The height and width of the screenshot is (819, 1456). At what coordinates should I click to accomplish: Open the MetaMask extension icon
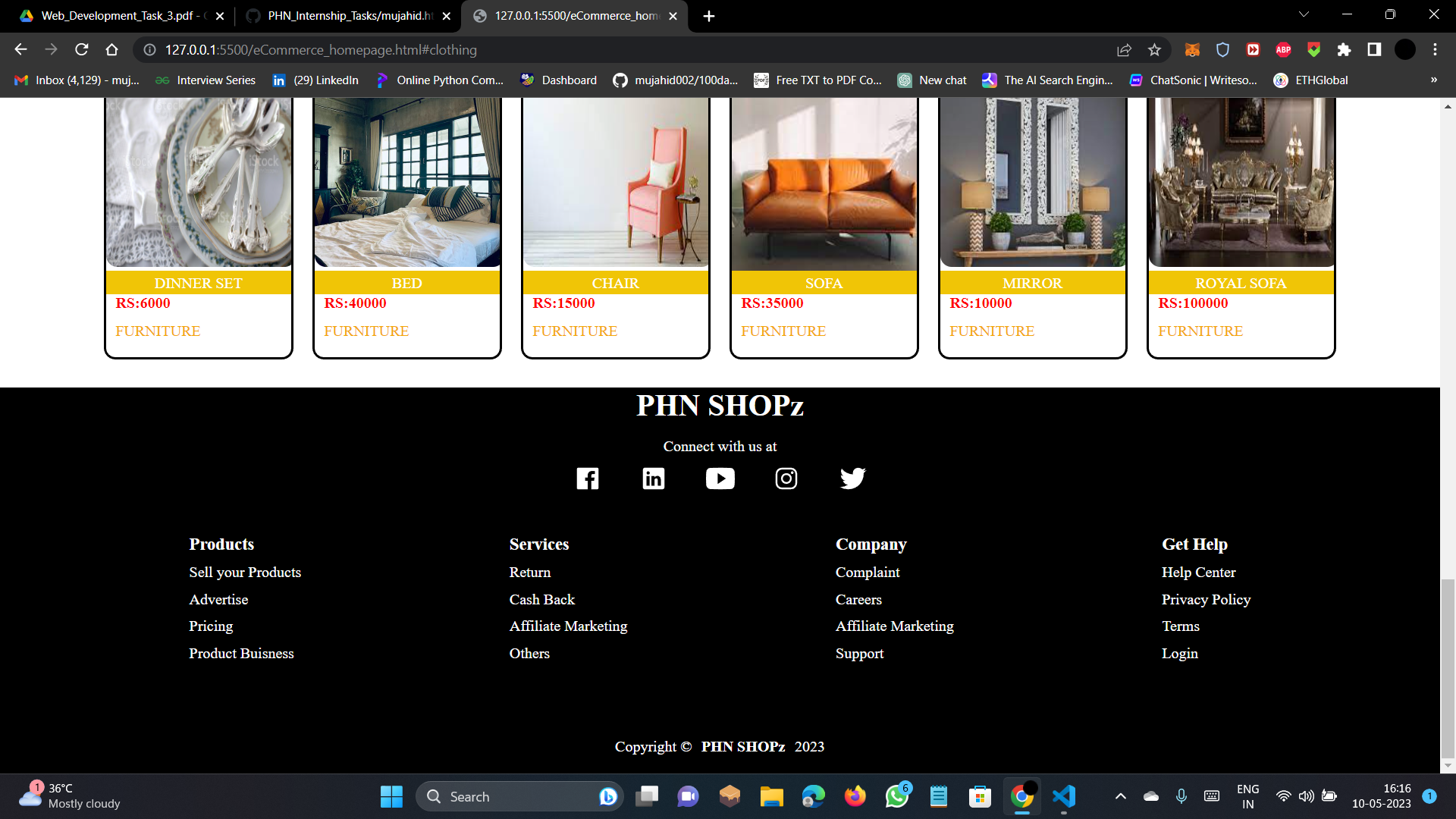pyautogui.click(x=1193, y=50)
